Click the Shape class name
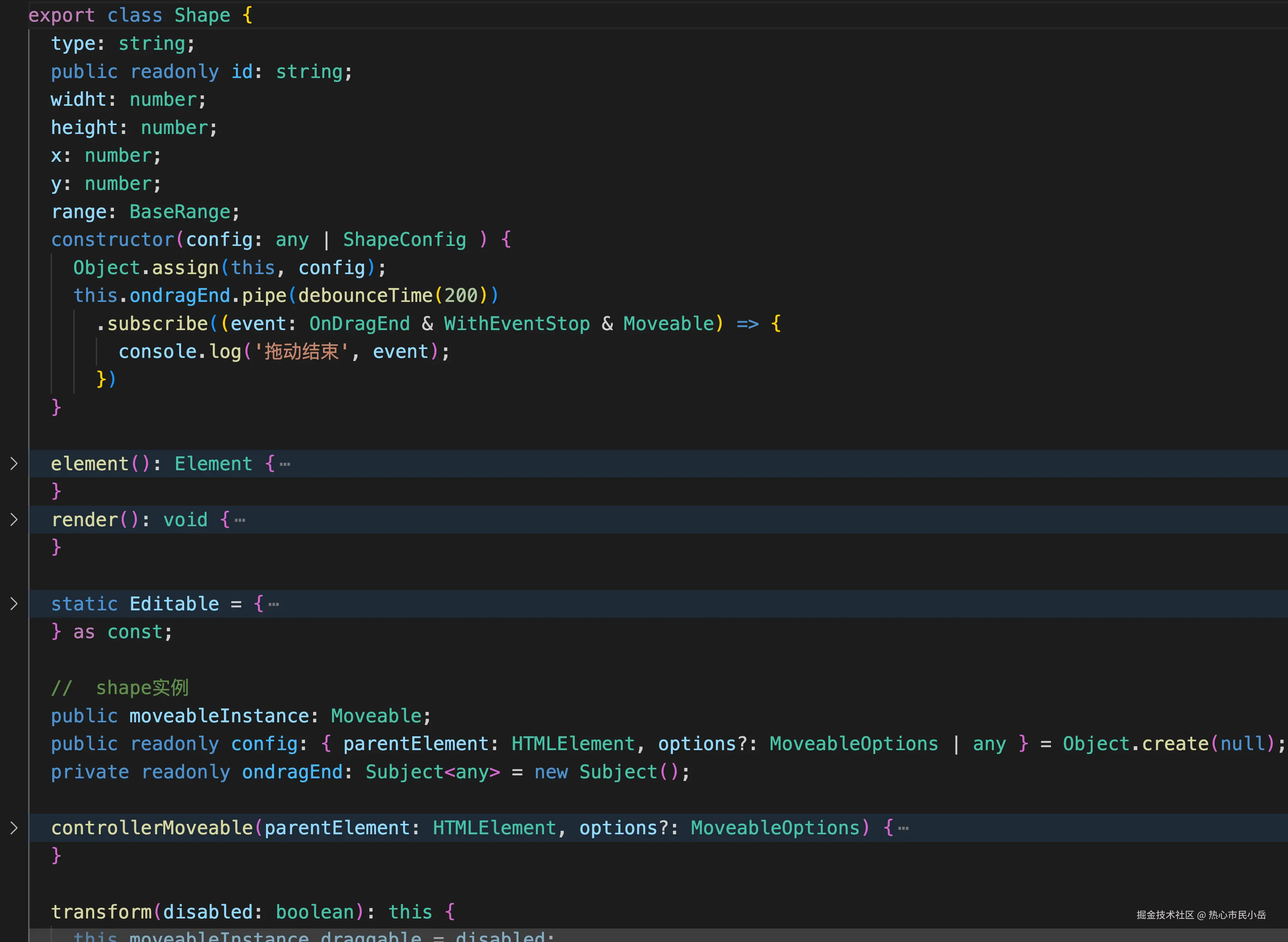Viewport: 1288px width, 942px height. click(x=202, y=15)
